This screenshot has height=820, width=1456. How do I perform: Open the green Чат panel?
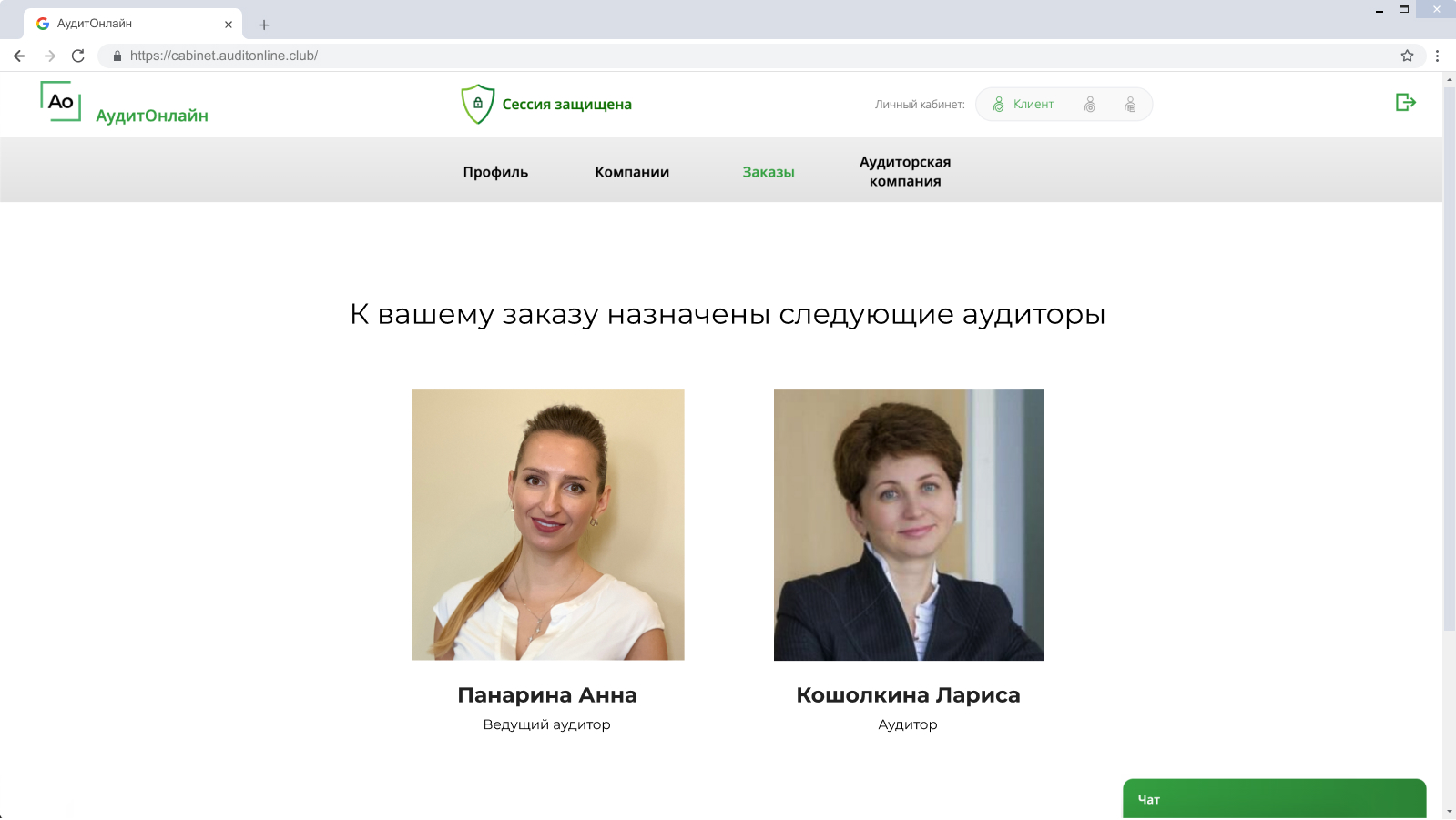(1274, 798)
